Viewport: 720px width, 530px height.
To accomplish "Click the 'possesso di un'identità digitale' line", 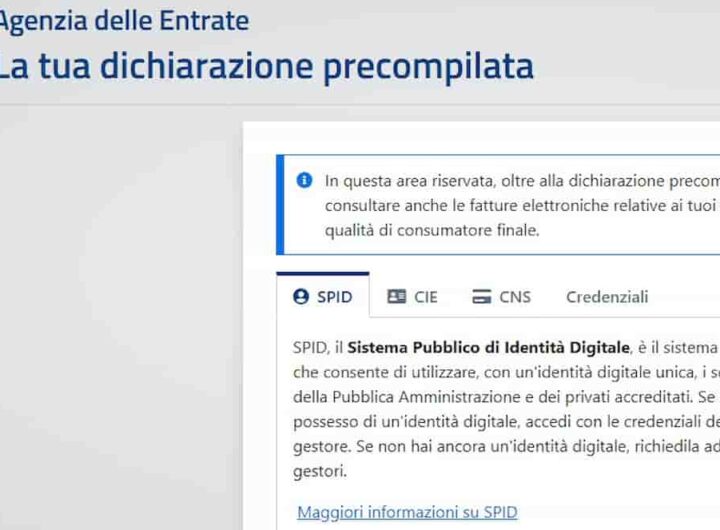I will pyautogui.click(x=506, y=422).
